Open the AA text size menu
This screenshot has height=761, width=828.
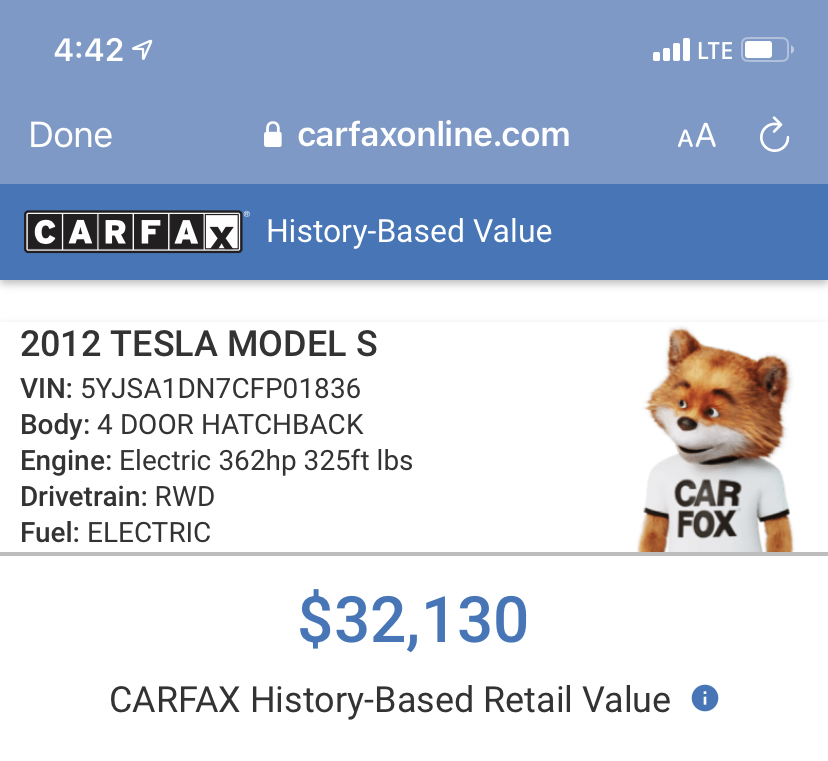(697, 137)
